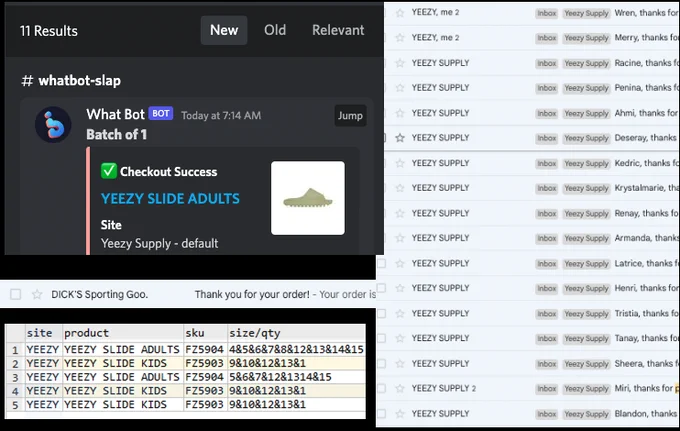Click the 'Batch of 1' message text

pos(117,135)
